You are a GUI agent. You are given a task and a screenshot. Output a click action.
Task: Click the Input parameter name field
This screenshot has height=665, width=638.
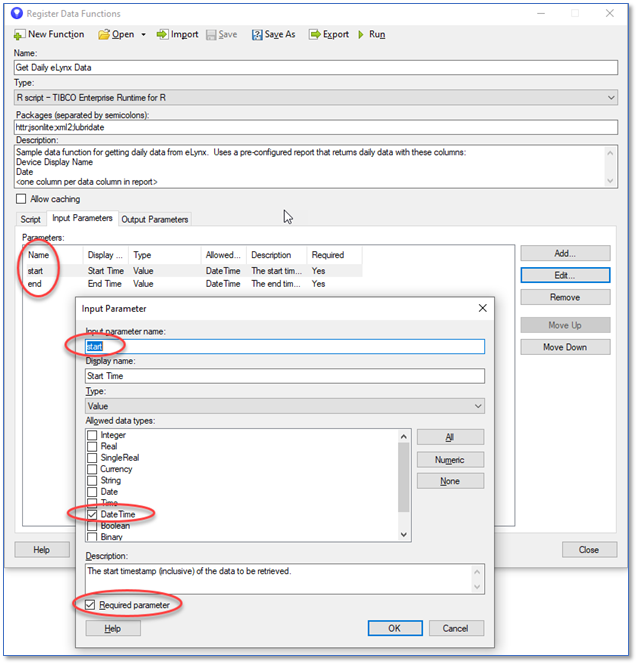pyautogui.click(x=285, y=346)
